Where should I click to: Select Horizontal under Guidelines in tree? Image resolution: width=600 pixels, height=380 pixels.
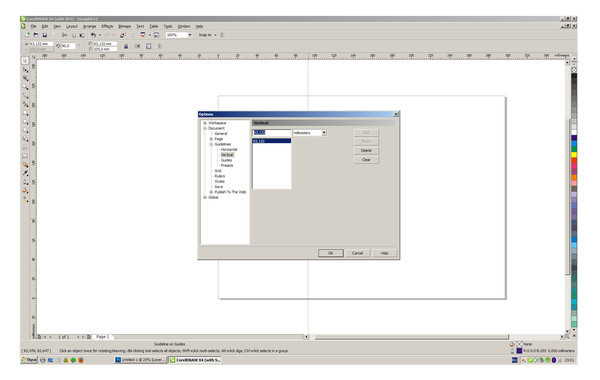229,150
